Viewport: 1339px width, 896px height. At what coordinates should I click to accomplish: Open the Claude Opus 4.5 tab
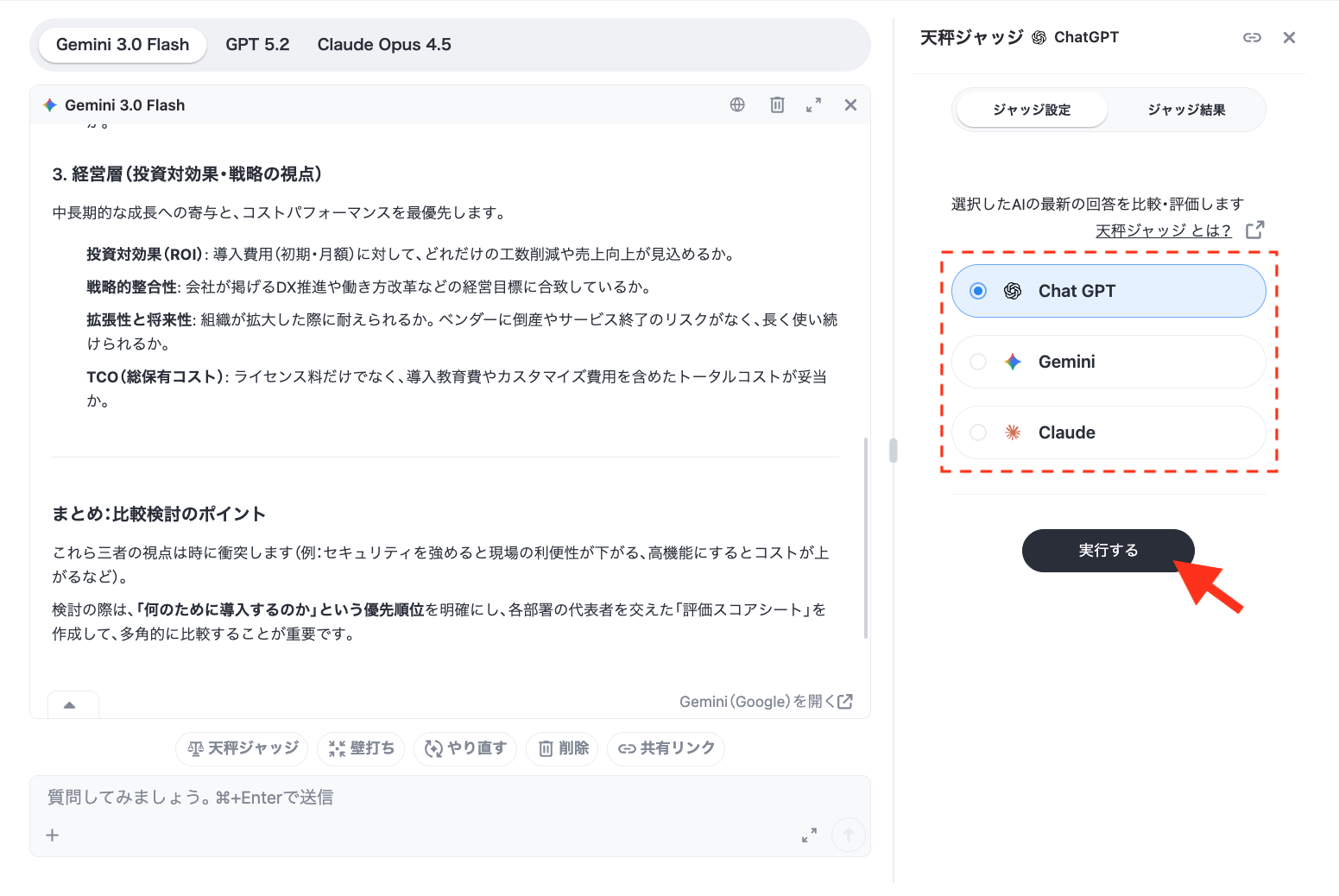click(x=384, y=45)
